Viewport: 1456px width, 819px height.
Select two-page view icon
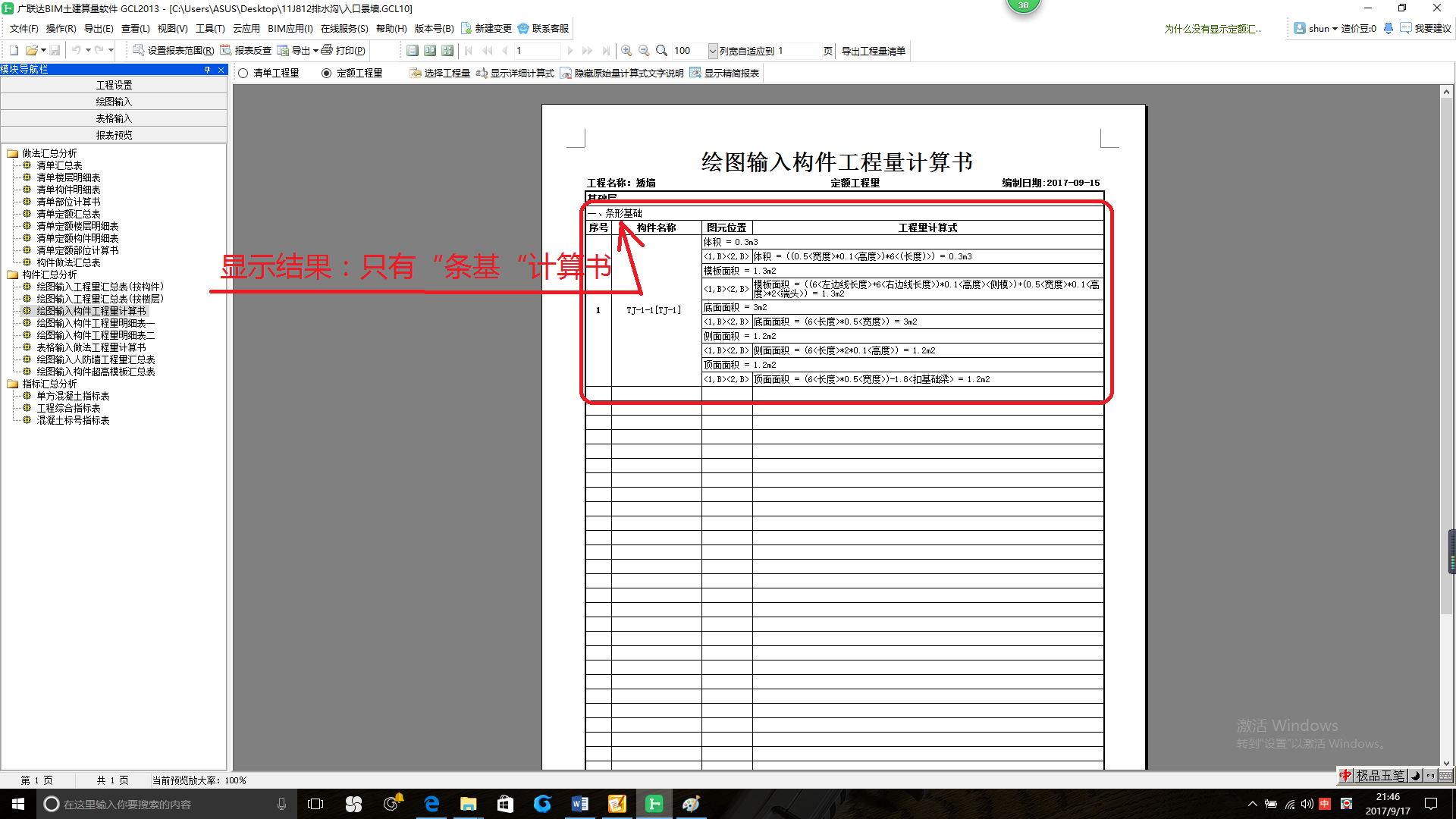430,51
